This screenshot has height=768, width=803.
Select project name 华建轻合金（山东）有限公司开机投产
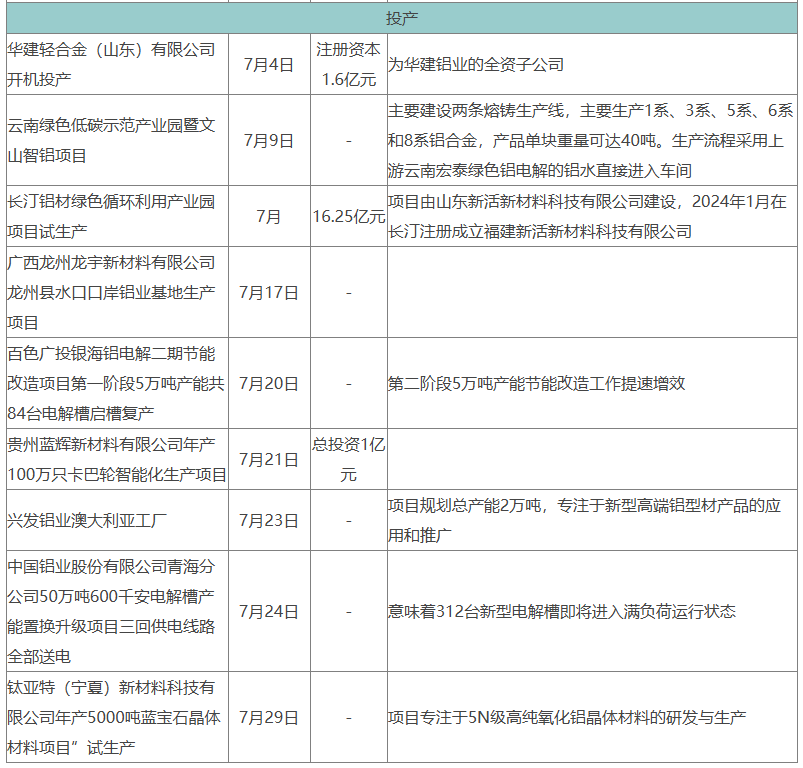111,65
